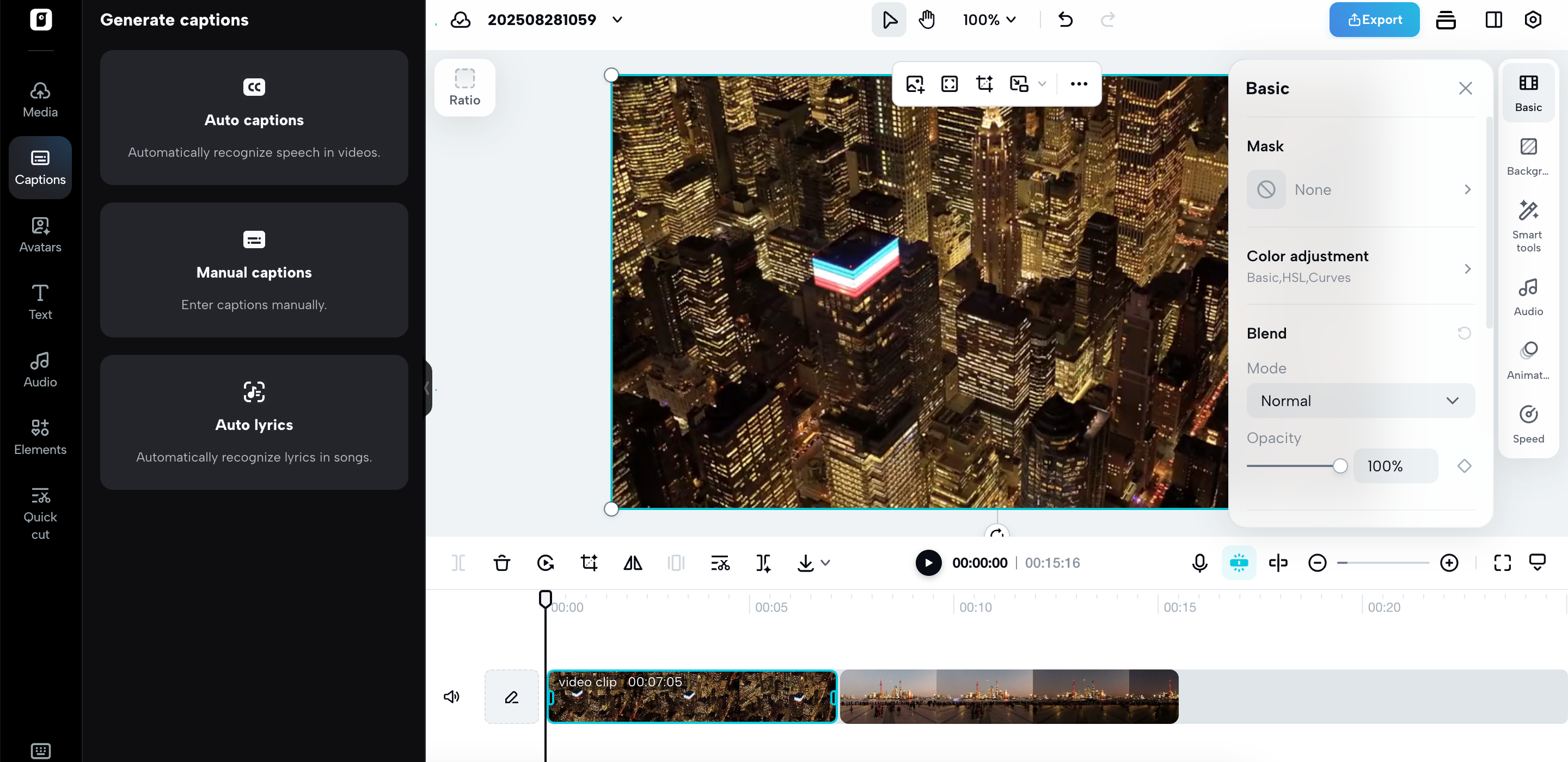Viewport: 1568px width, 762px height.
Task: Click the microphone record voiceover icon
Action: pos(1199,563)
